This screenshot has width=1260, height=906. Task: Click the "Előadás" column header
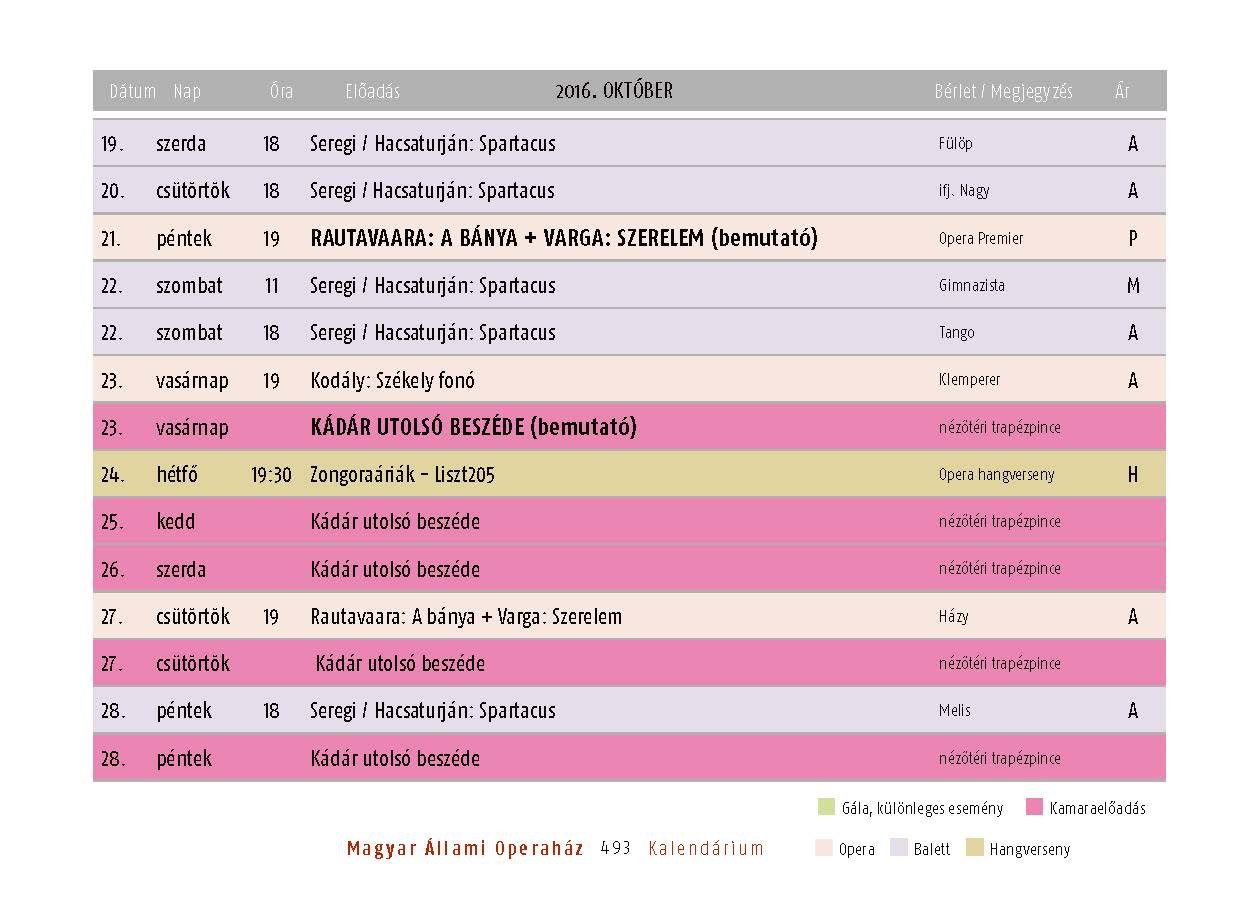point(372,91)
